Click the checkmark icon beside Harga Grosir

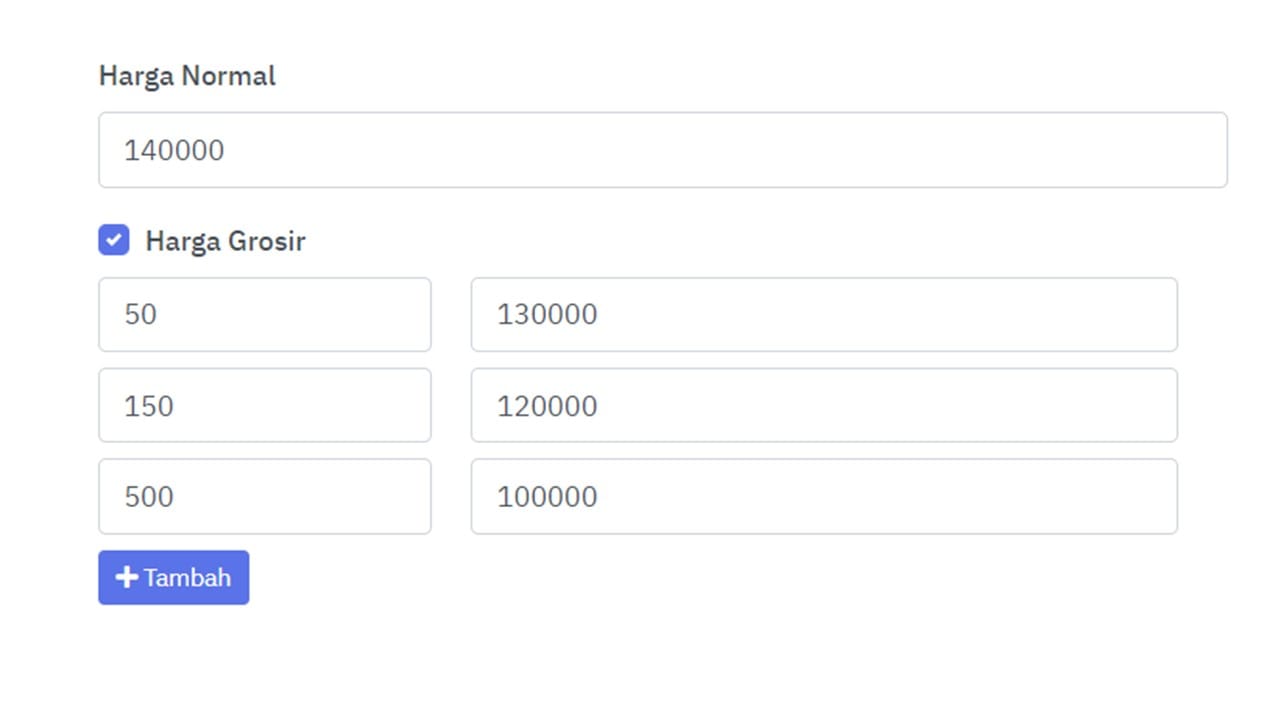(114, 240)
